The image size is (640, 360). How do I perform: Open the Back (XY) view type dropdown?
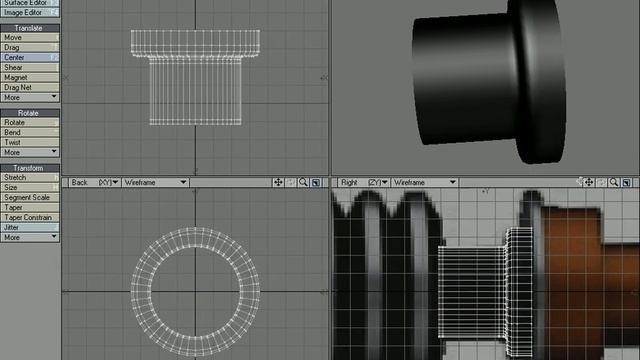coord(94,182)
